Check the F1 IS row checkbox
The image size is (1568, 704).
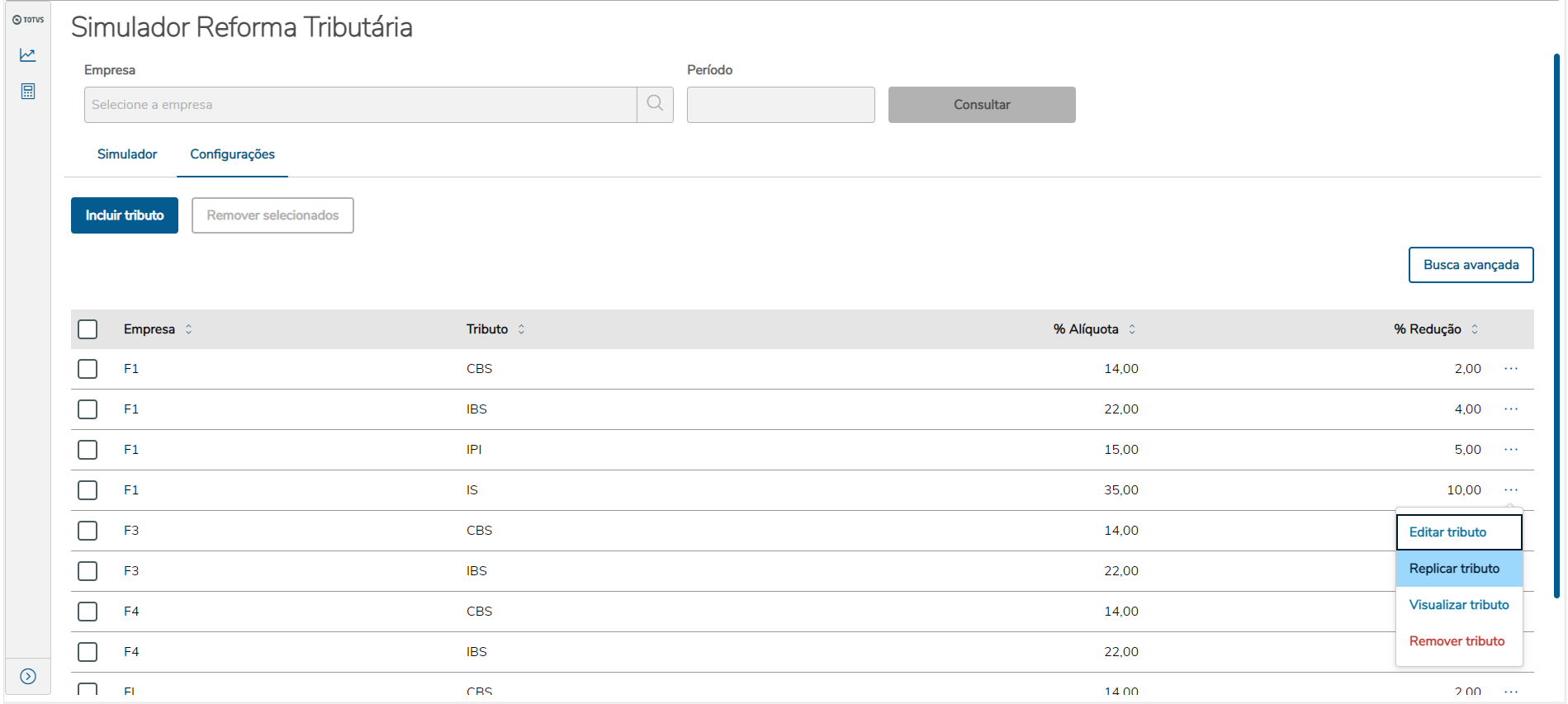point(88,490)
